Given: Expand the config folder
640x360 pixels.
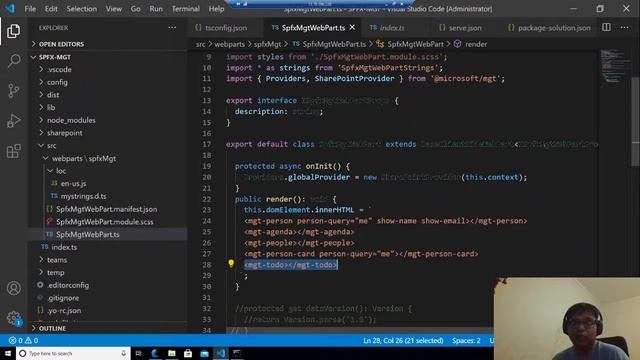Looking at the screenshot, I should point(57,82).
